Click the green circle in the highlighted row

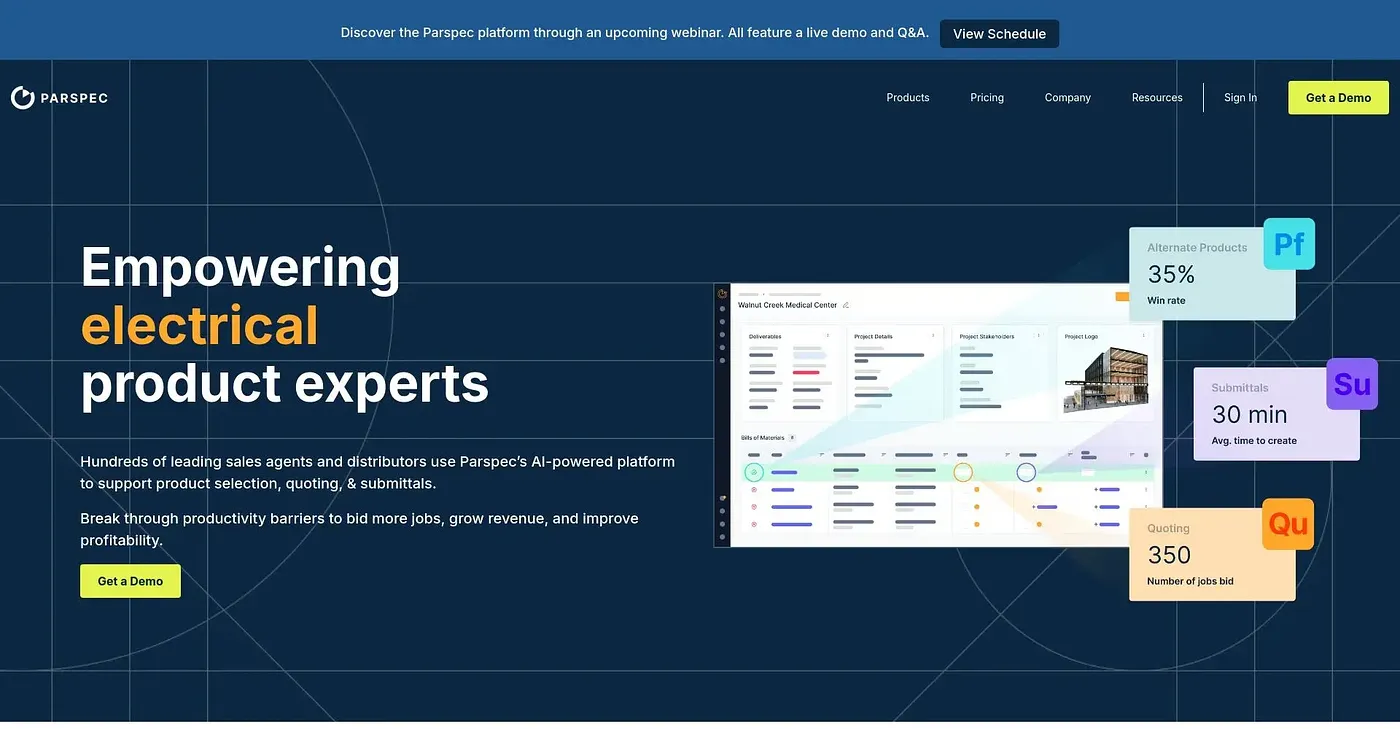(x=754, y=472)
